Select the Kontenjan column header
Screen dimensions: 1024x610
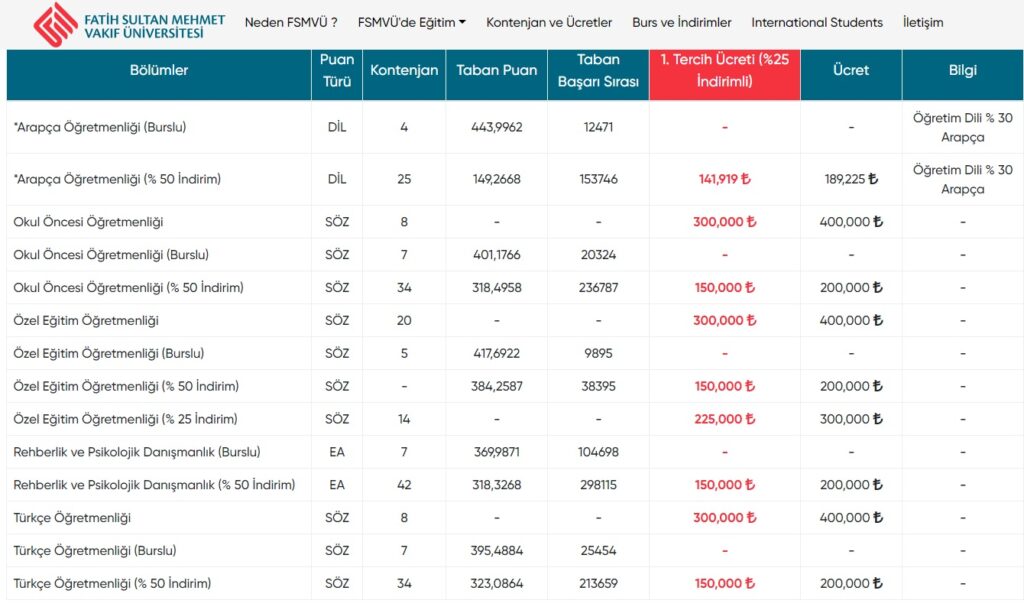(x=404, y=71)
